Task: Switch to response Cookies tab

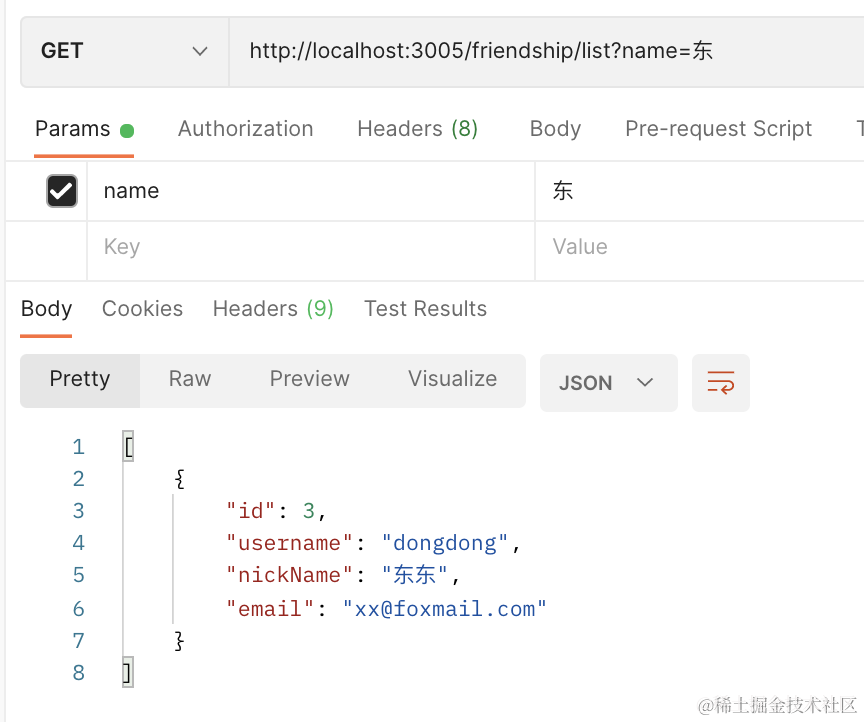Action: point(142,309)
